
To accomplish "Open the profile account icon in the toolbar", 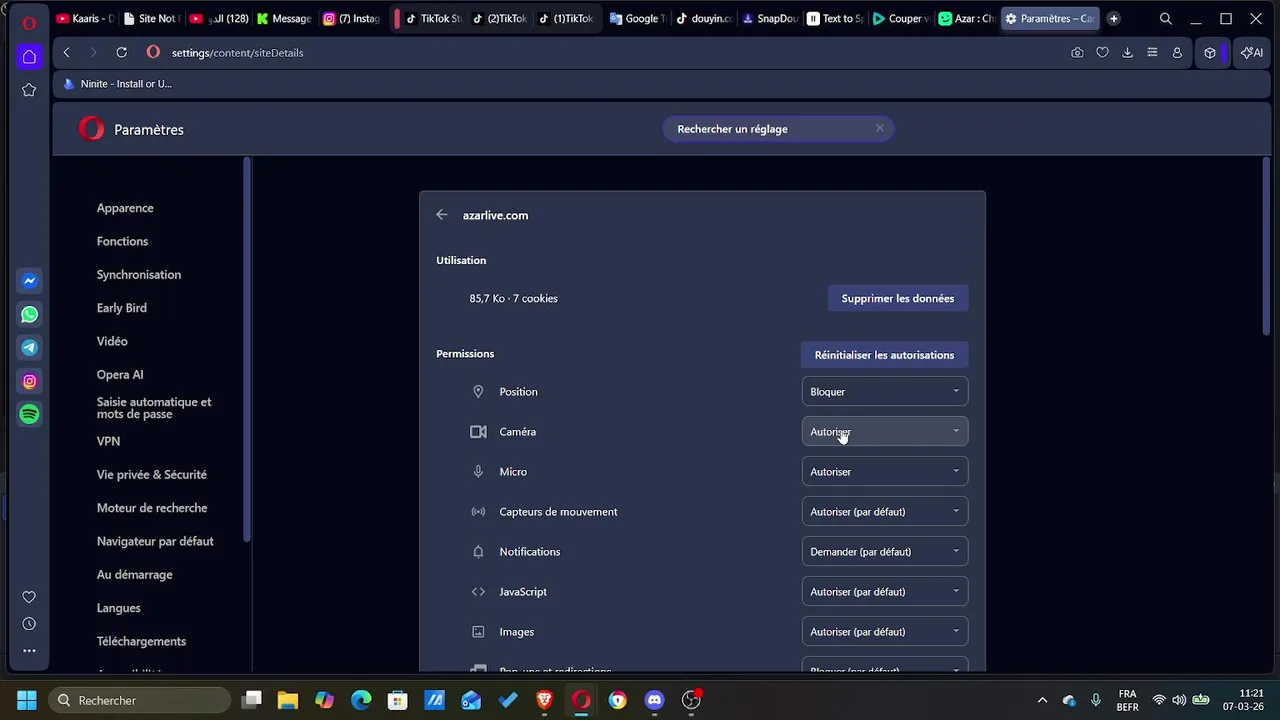I will pyautogui.click(x=1177, y=53).
